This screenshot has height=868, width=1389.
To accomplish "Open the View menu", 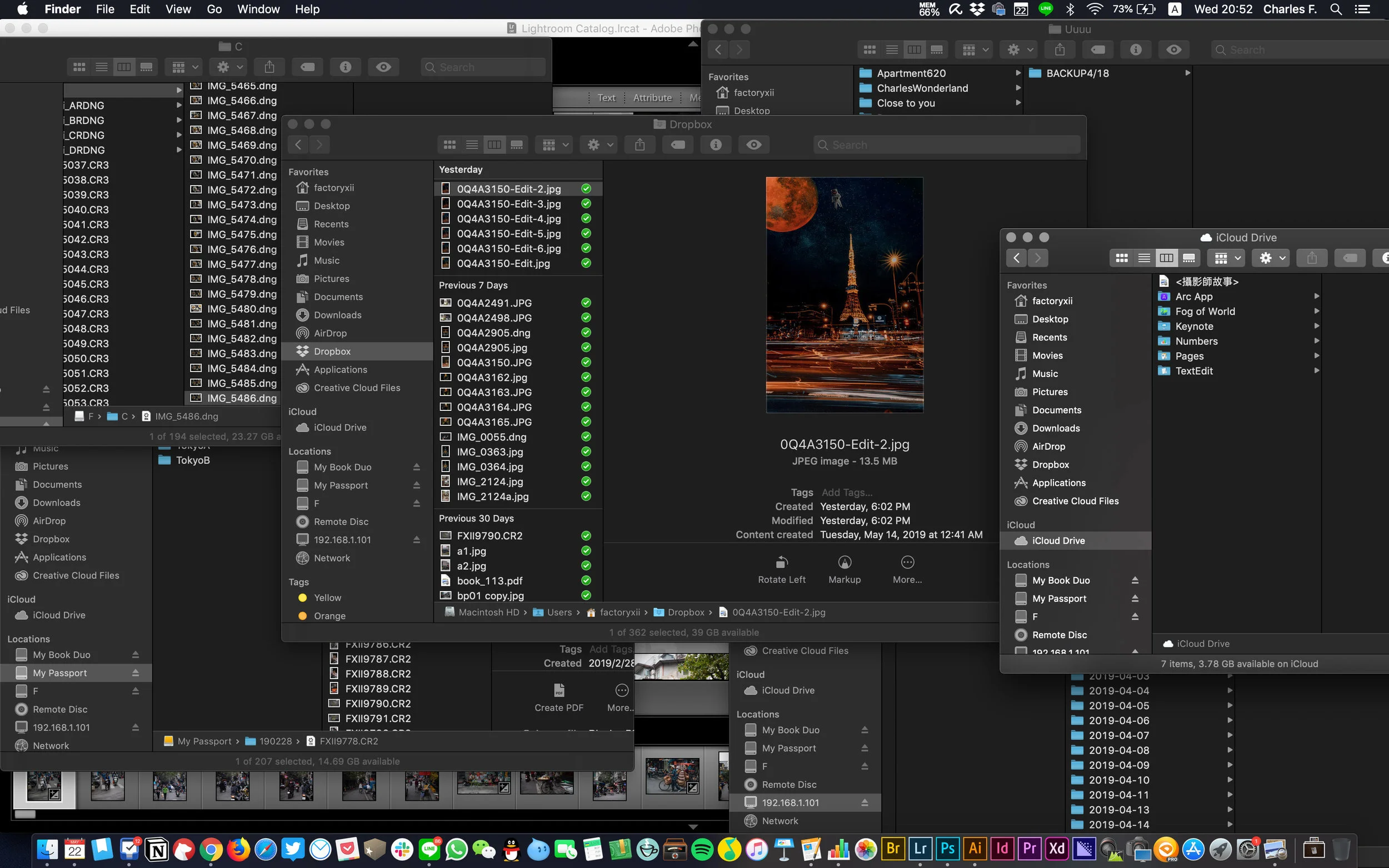I will coord(178,9).
